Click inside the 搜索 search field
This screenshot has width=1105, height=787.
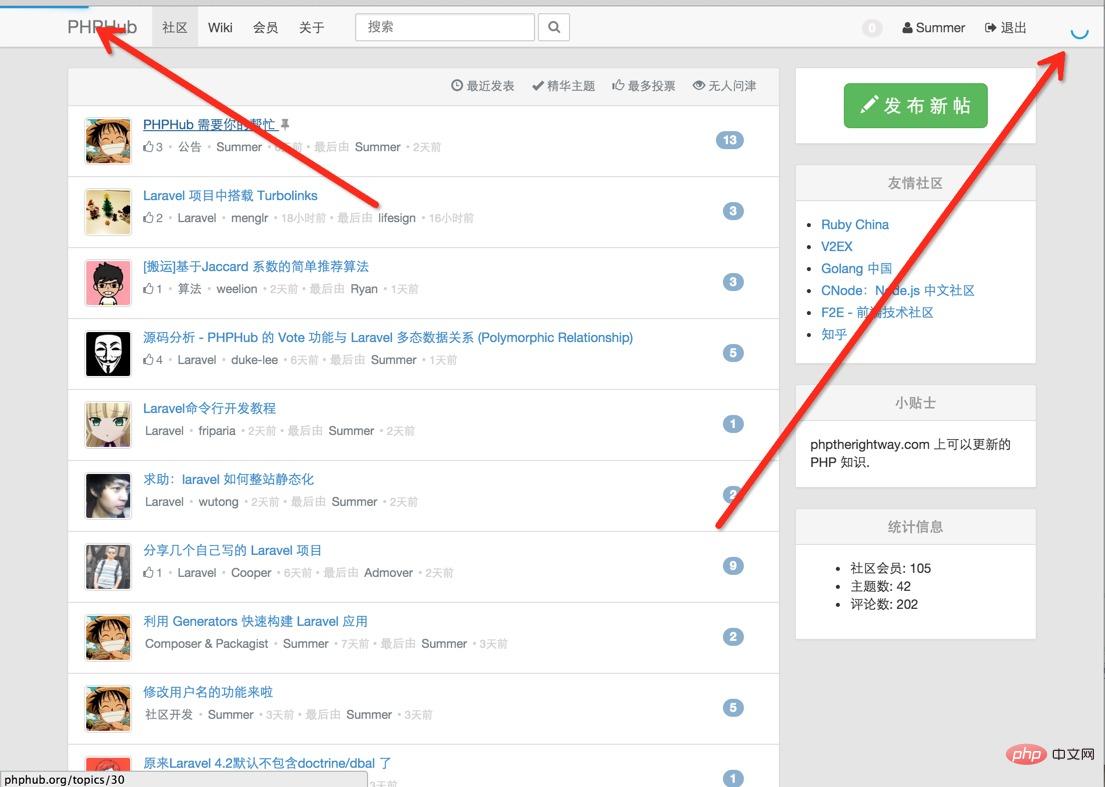tap(444, 27)
